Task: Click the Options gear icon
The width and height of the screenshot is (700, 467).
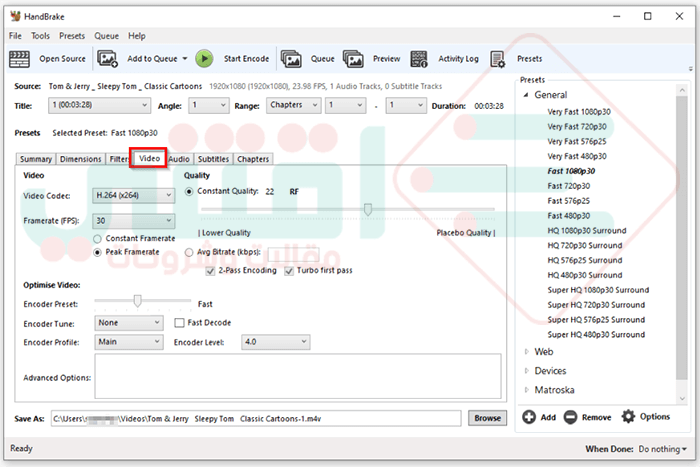Action: [628, 417]
